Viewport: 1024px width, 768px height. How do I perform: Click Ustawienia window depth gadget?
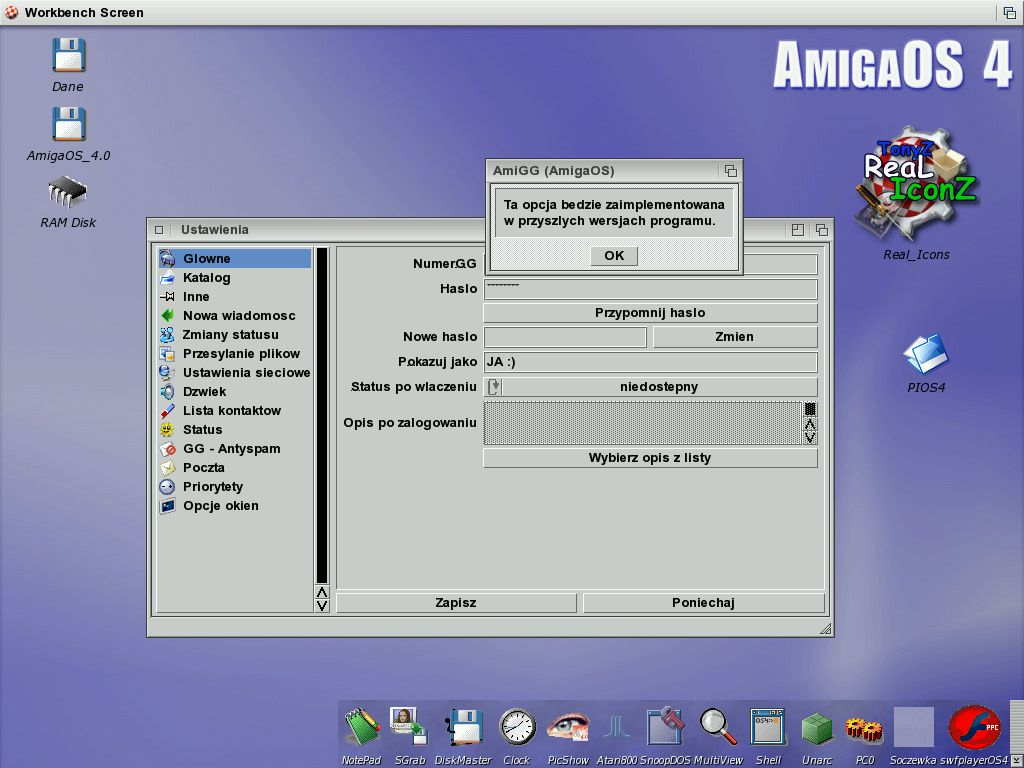tap(822, 230)
